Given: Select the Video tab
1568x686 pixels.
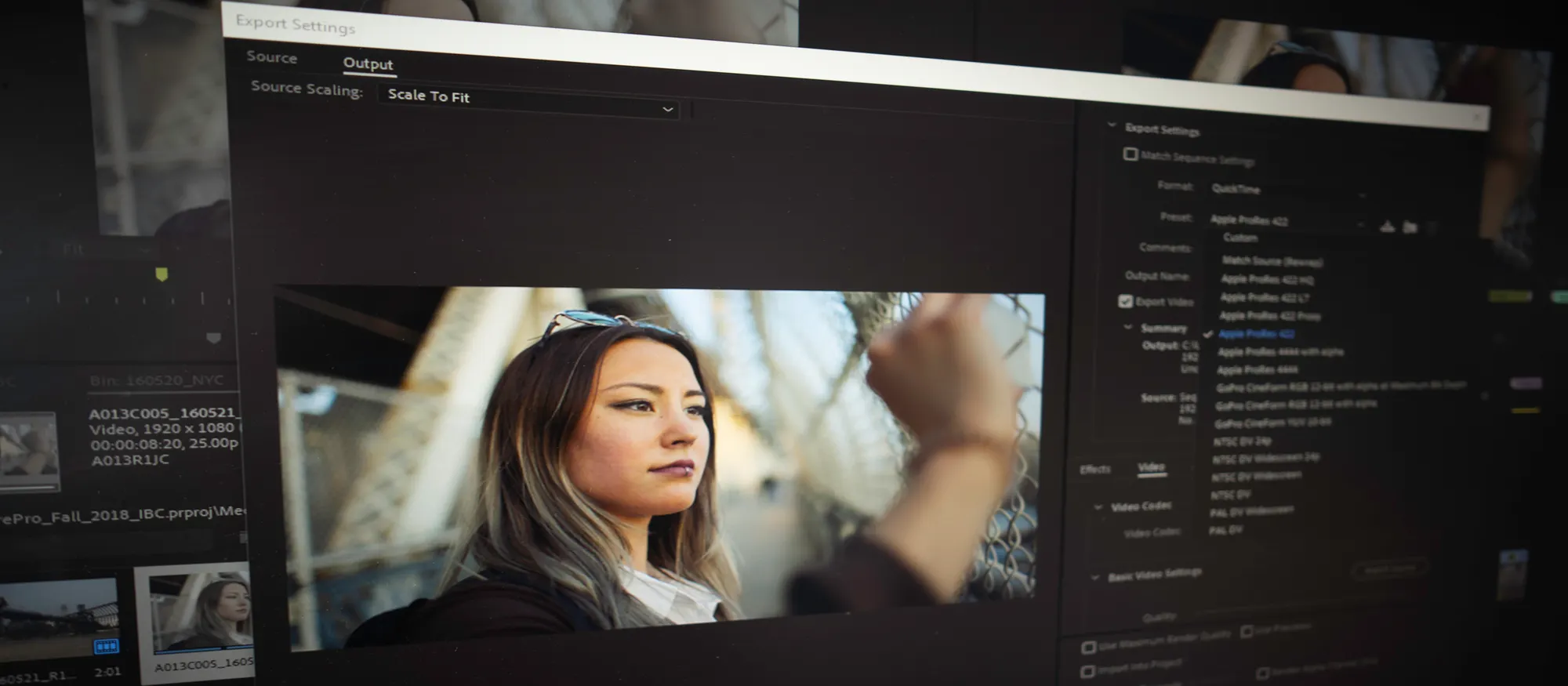Looking at the screenshot, I should click(1151, 467).
